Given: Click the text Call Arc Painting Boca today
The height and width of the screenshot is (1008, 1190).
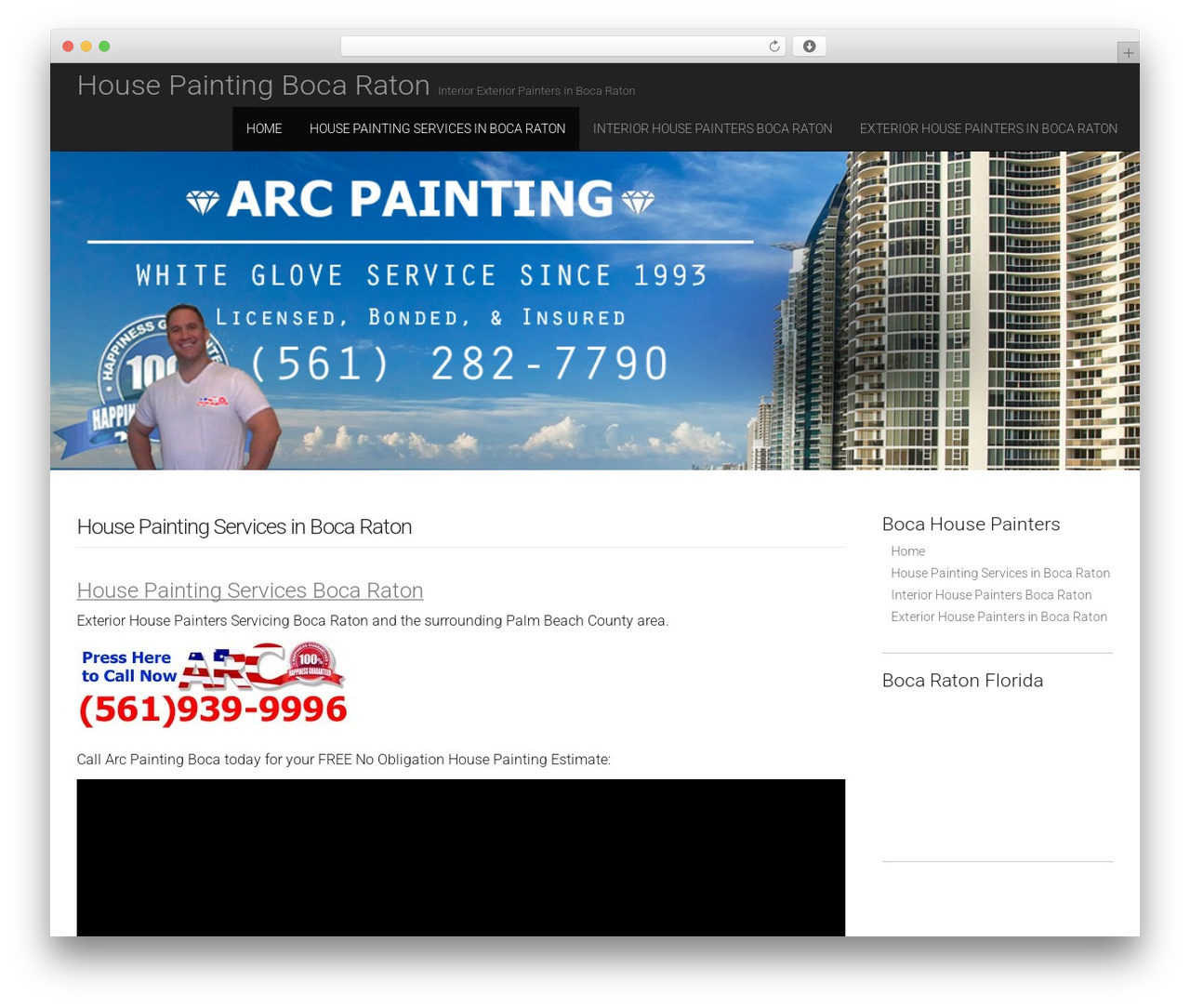Looking at the screenshot, I should click(344, 759).
